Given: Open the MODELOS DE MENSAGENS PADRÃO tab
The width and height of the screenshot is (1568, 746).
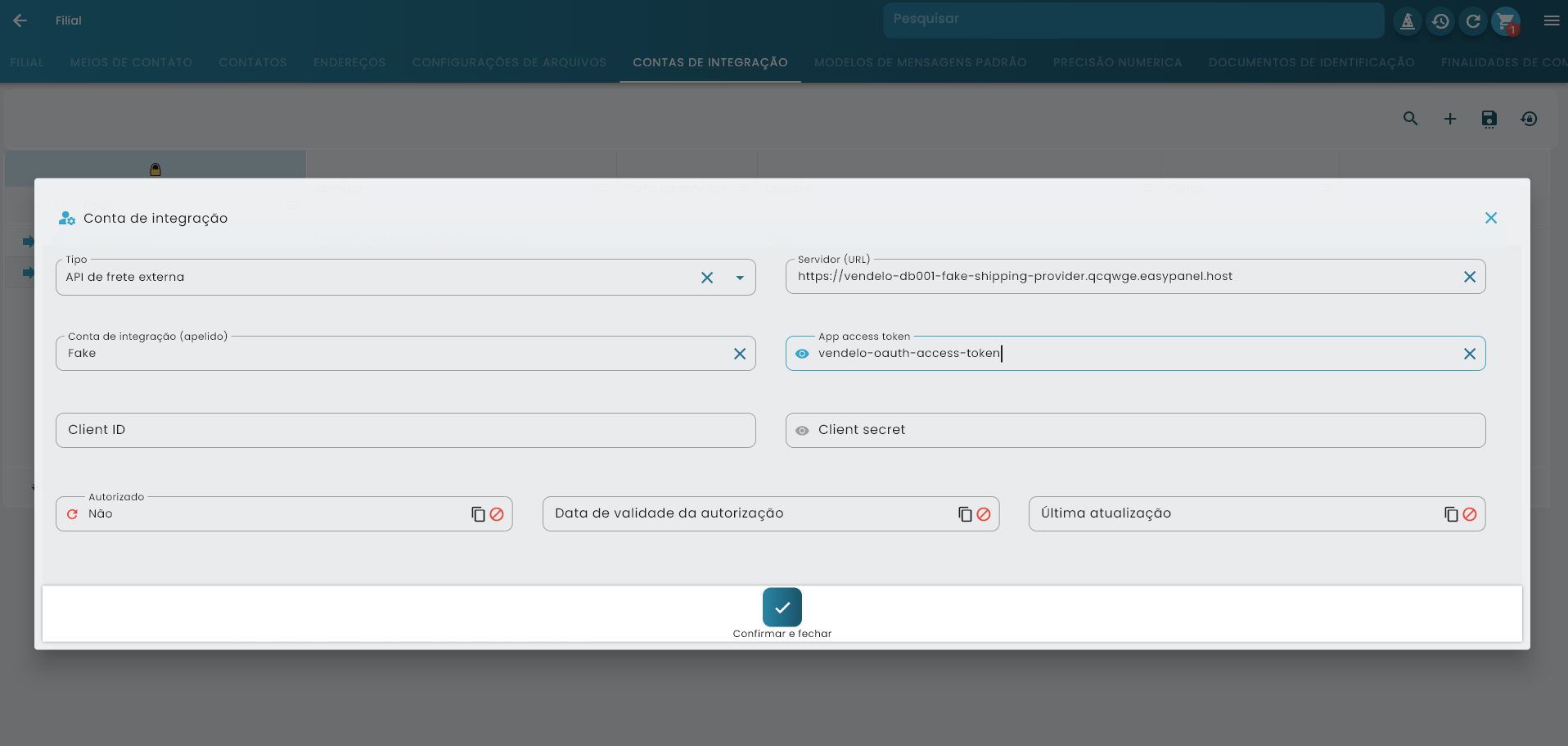Looking at the screenshot, I should tap(919, 62).
